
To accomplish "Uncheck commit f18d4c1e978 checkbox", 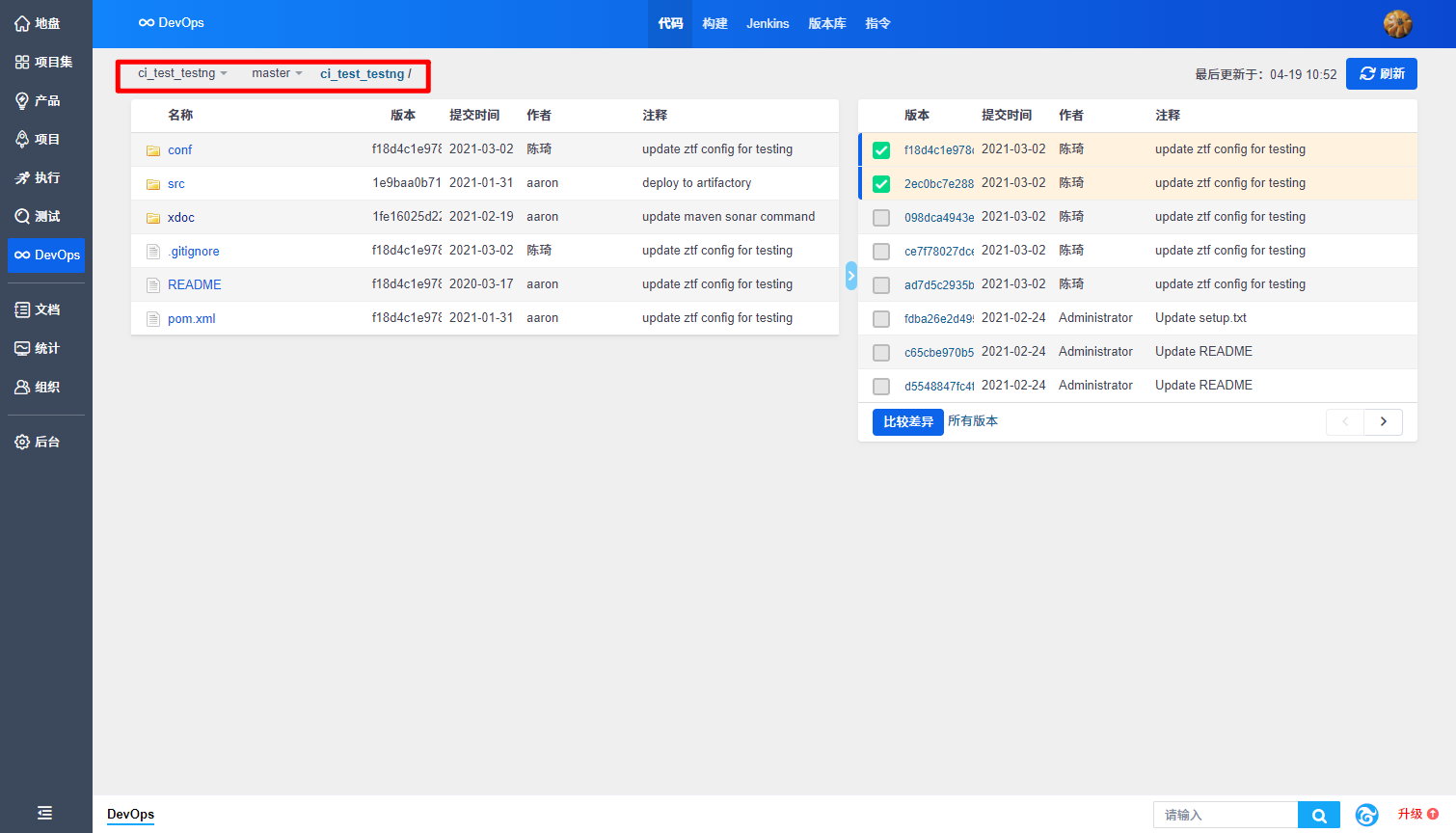I will pyautogui.click(x=881, y=150).
